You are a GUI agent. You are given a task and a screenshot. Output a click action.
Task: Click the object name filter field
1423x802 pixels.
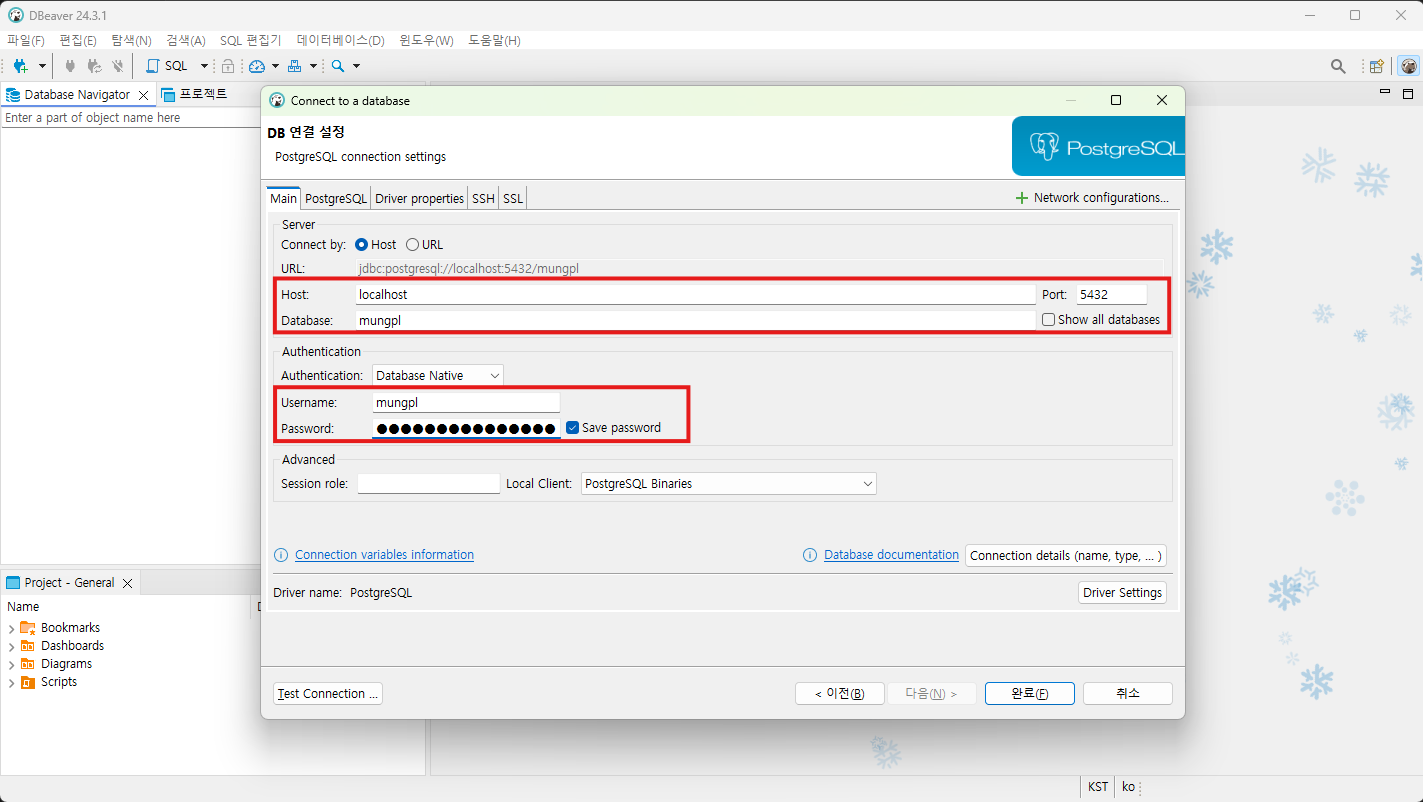tap(130, 118)
